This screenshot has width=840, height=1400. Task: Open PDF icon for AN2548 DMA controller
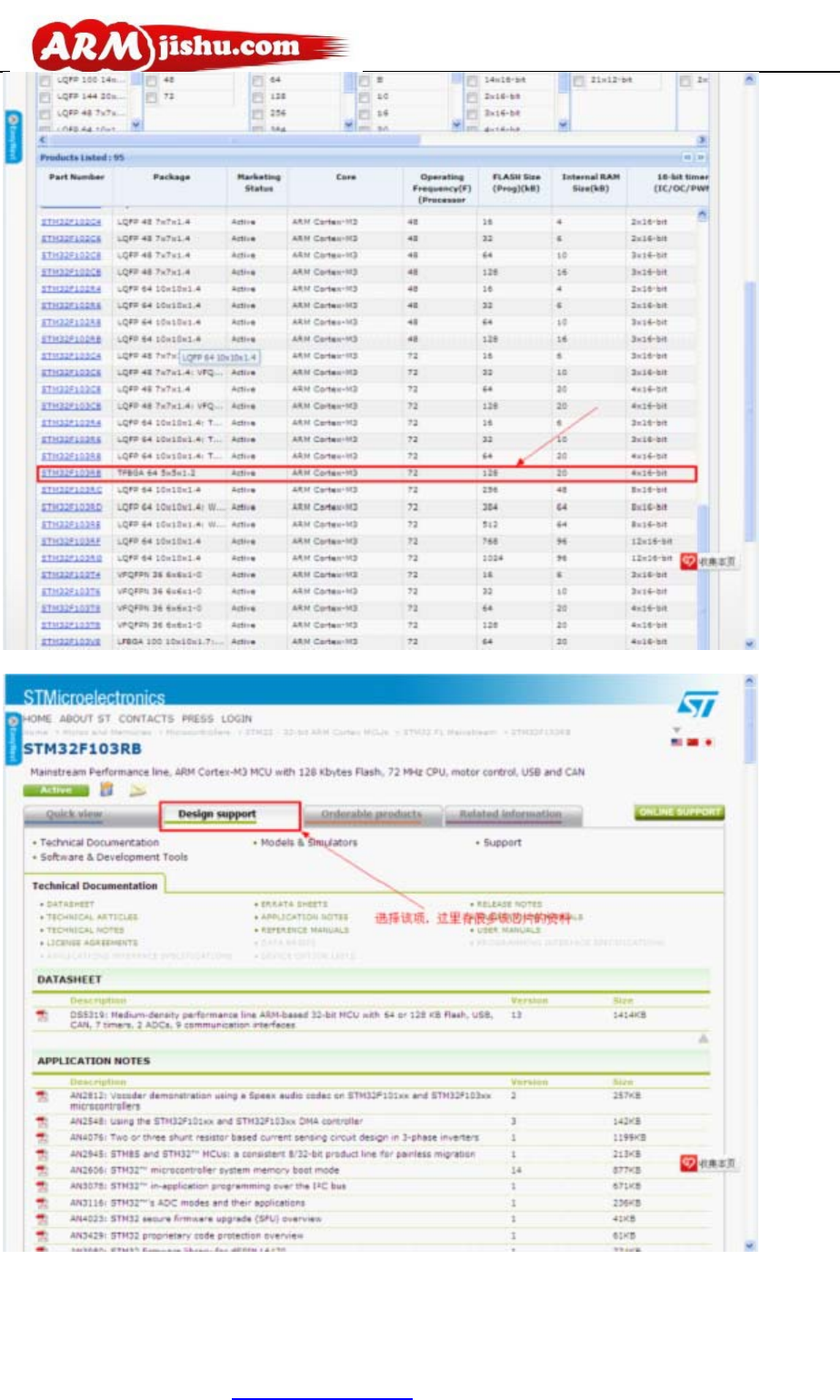pyautogui.click(x=42, y=1122)
